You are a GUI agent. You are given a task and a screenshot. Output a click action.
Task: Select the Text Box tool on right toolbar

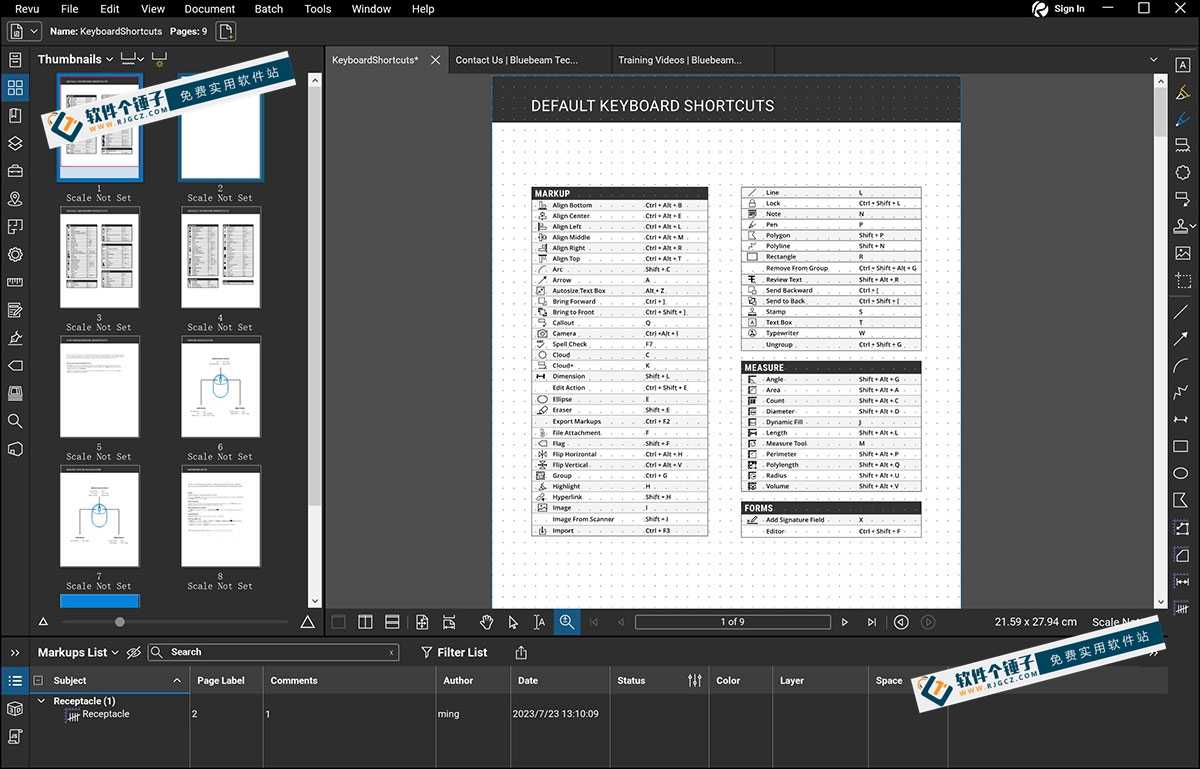1182,64
